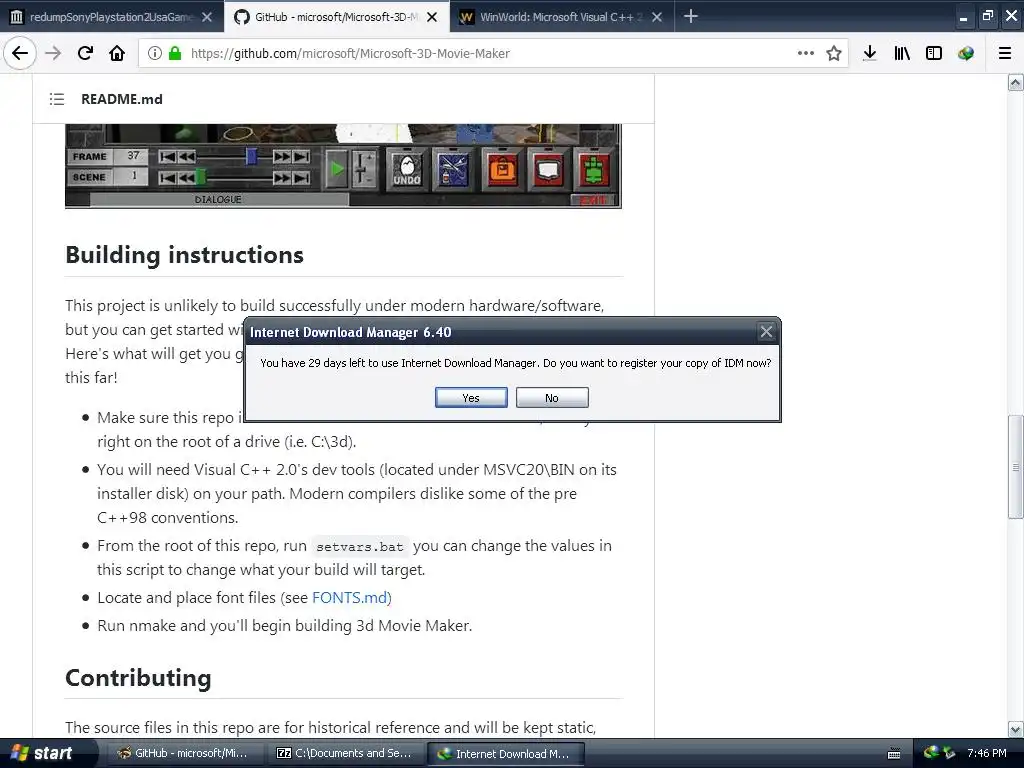1024x768 pixels.
Task: Bookmark this page with the star
Action: [834, 54]
